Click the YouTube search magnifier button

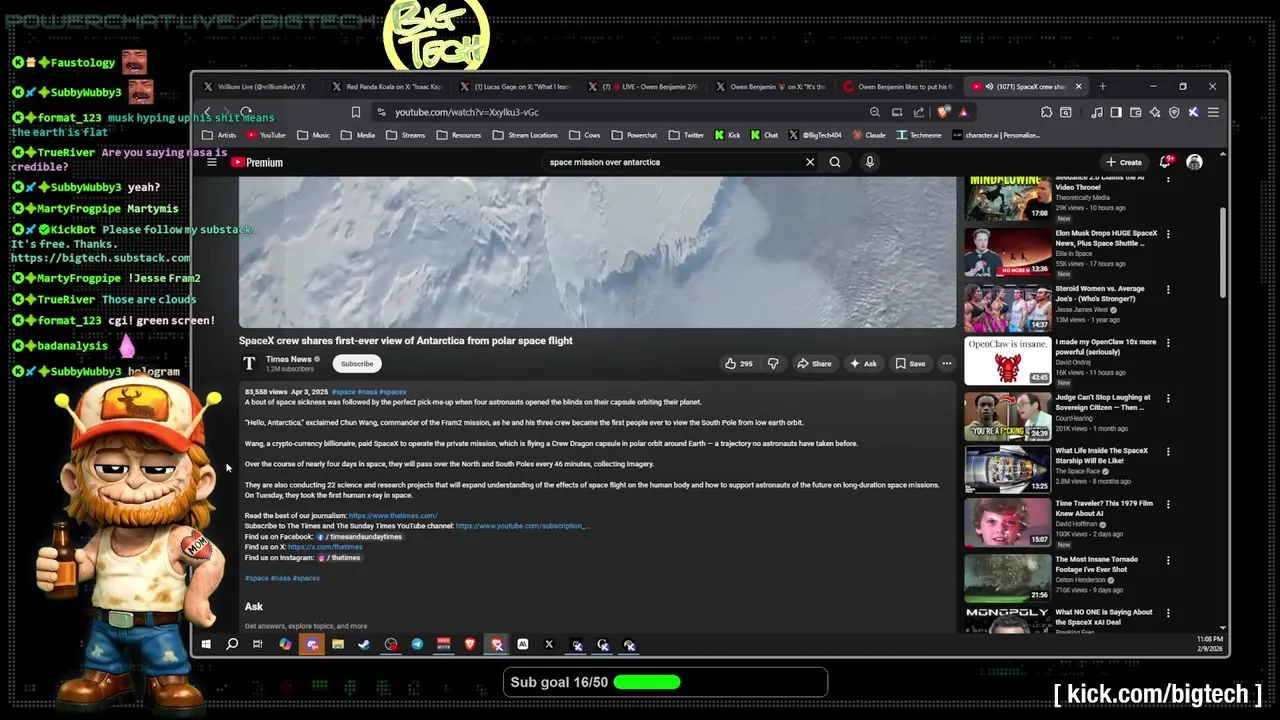[x=835, y=162]
